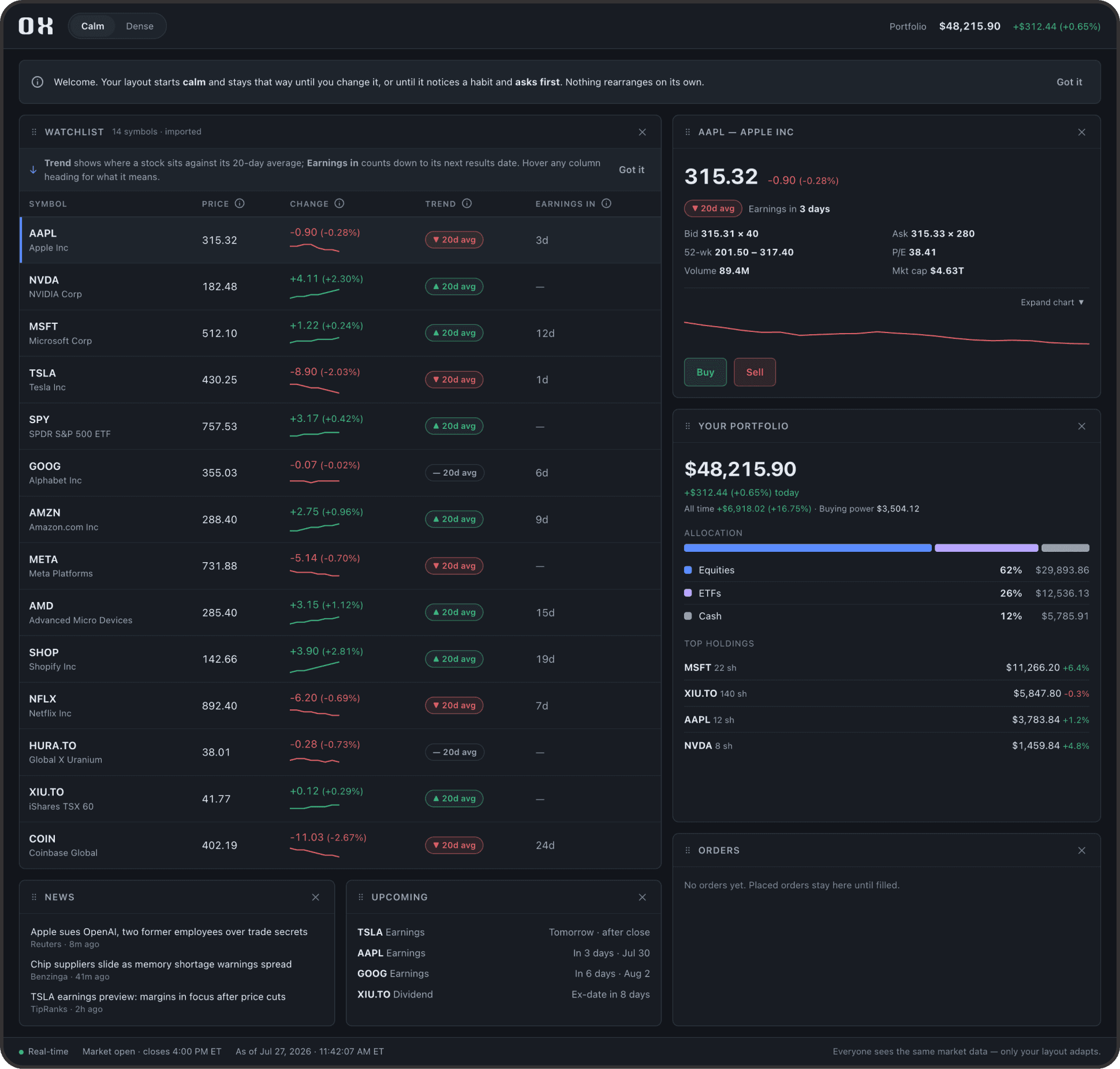Viewport: 1120px width, 1069px height.
Task: Sort by the Earnings In heading
Action: click(x=565, y=204)
